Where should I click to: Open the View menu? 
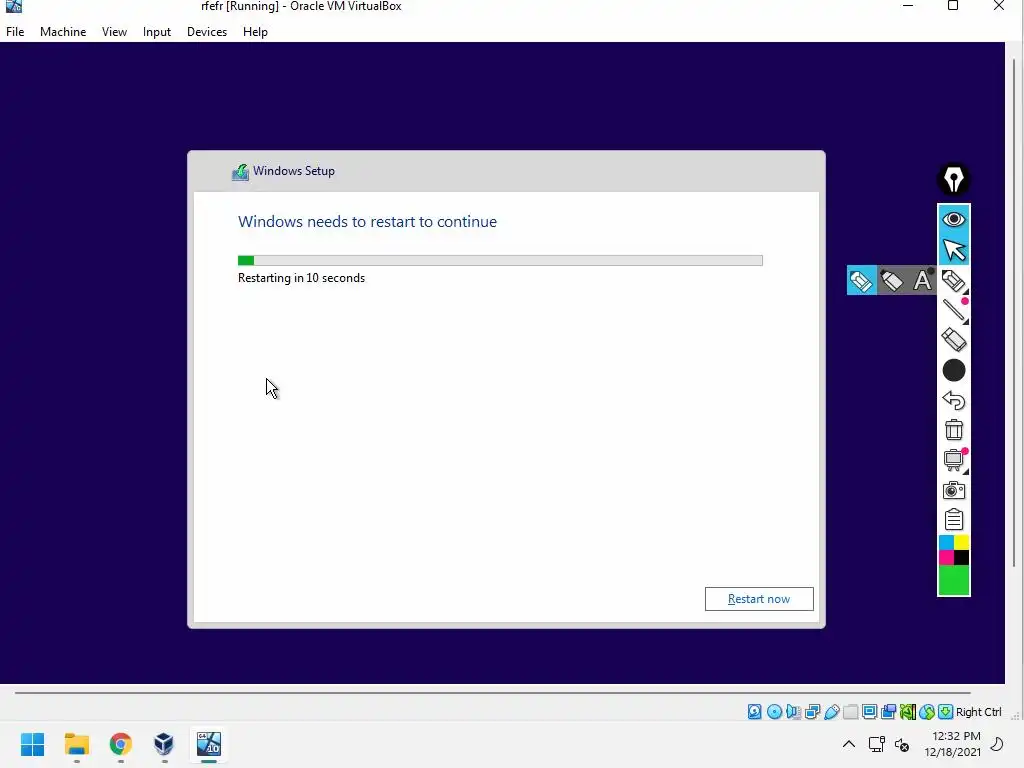tap(114, 32)
